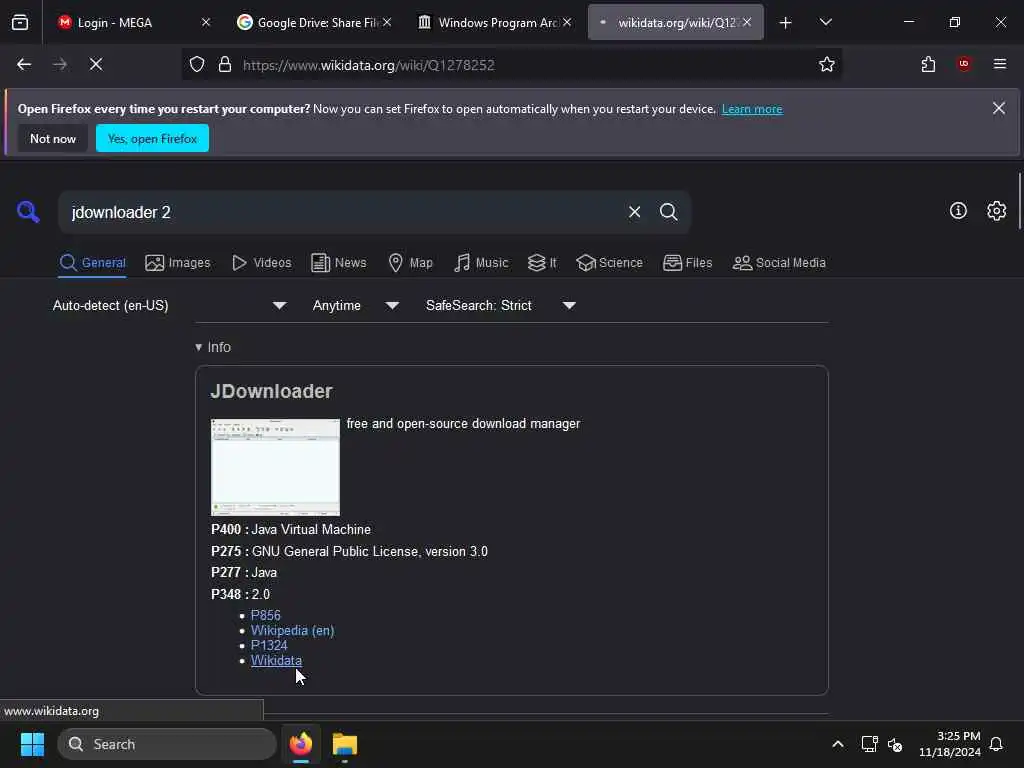Screen dimensions: 1024x768
Task: Go back to the previous page
Action: click(x=24, y=65)
